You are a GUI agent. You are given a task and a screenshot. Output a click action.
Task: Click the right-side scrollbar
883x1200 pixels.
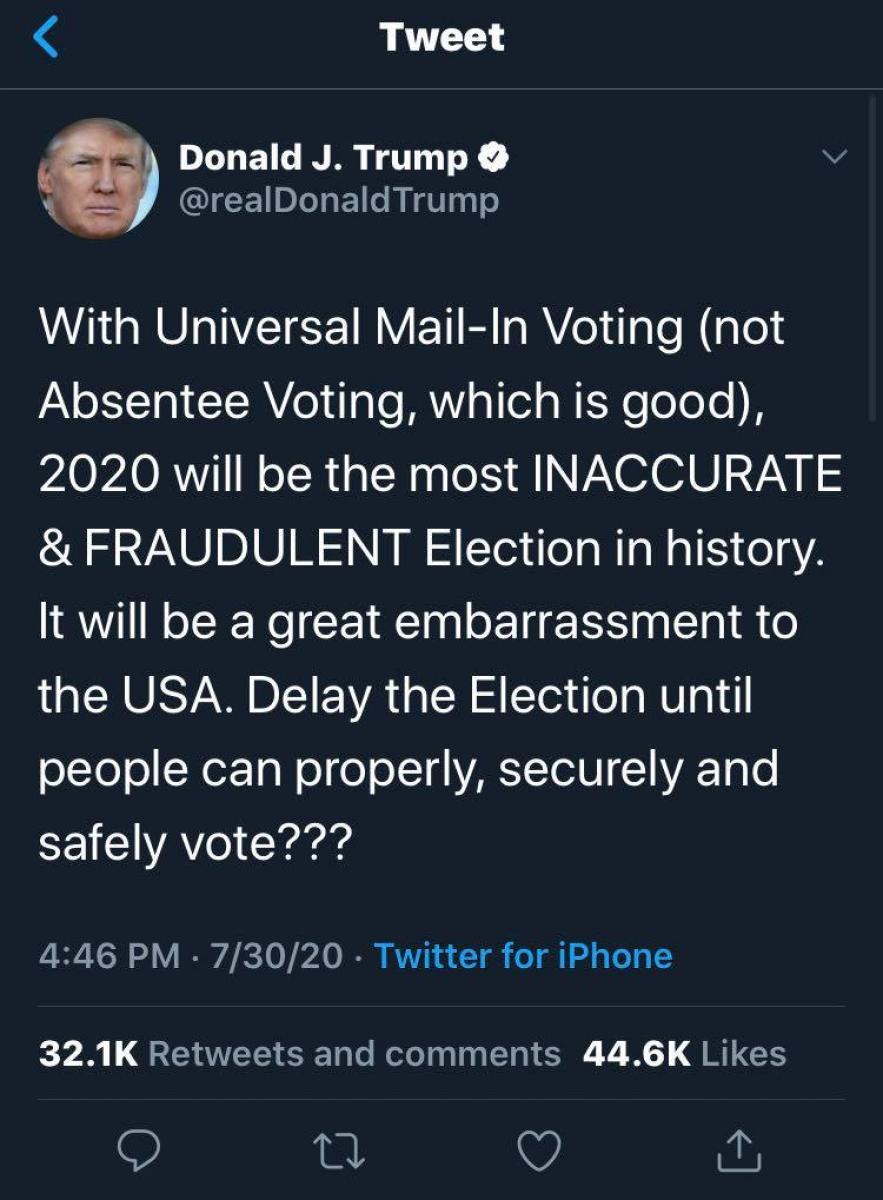pos(875,260)
